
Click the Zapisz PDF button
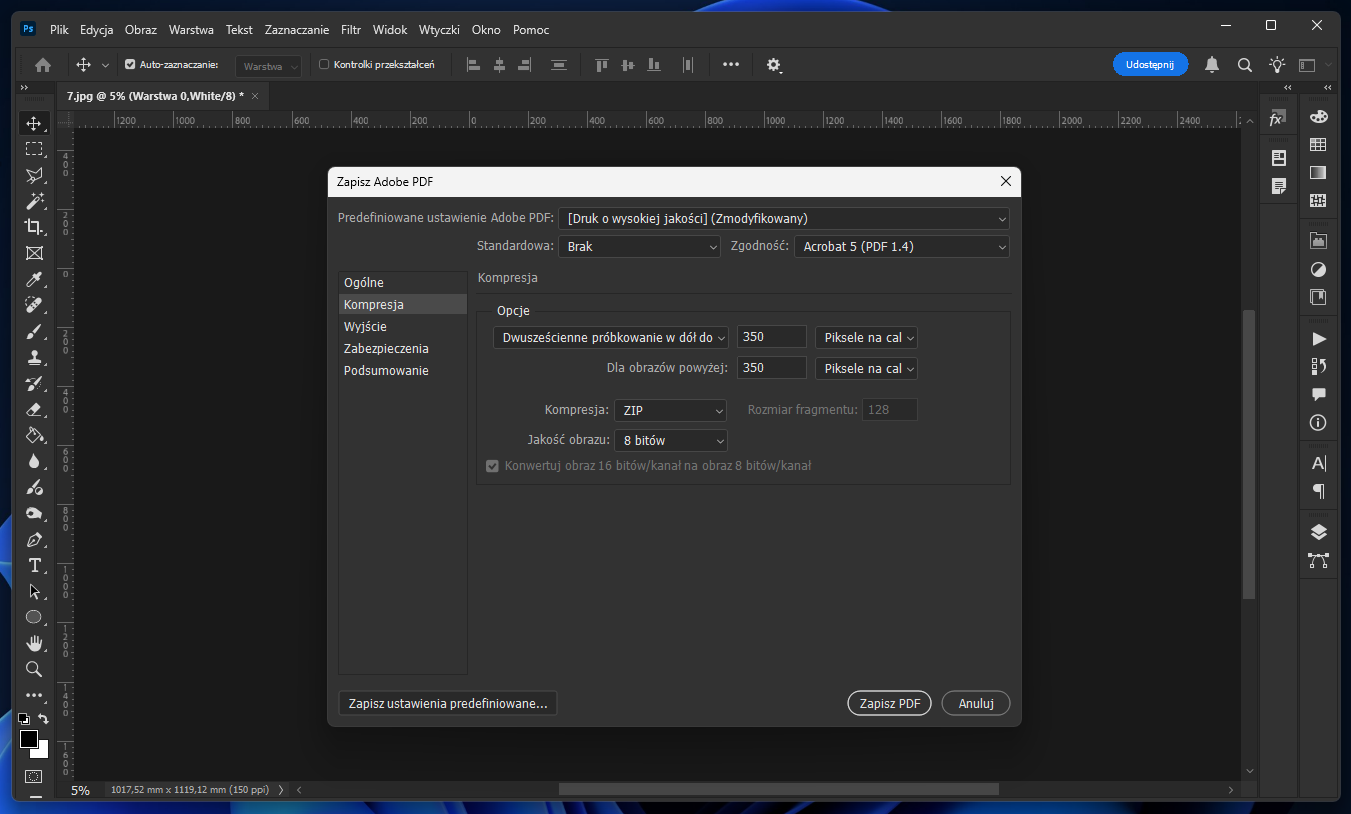click(888, 703)
